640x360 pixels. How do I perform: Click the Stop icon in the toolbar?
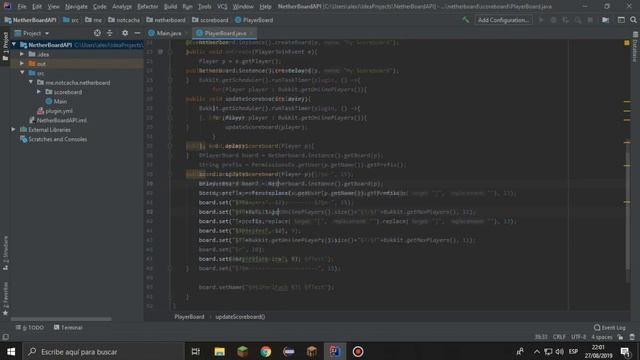click(x=590, y=20)
